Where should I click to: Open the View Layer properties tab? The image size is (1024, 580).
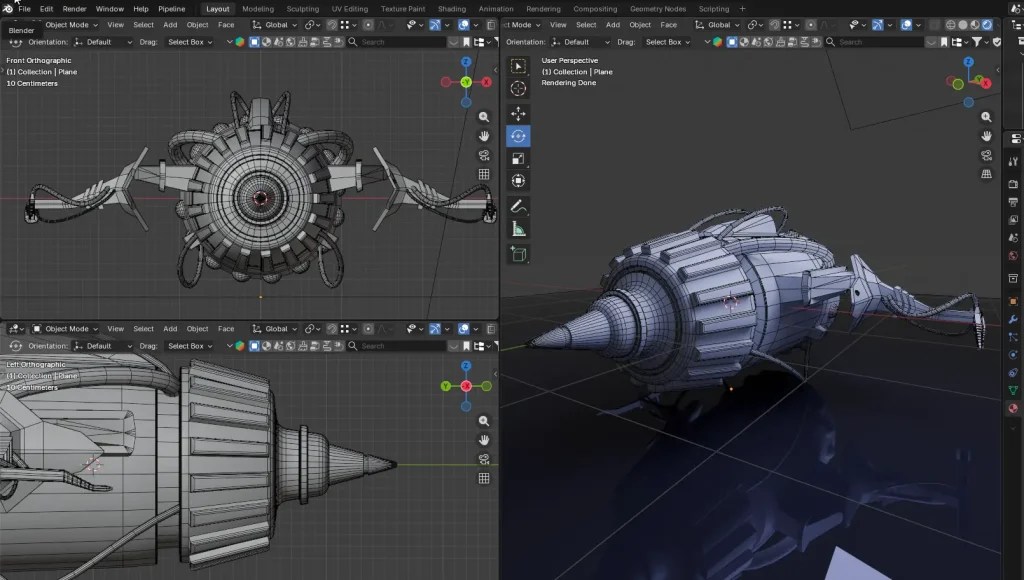point(1013,220)
